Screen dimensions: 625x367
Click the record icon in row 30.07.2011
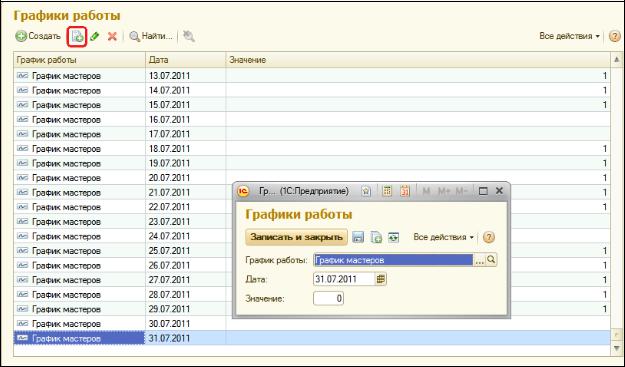click(x=23, y=324)
